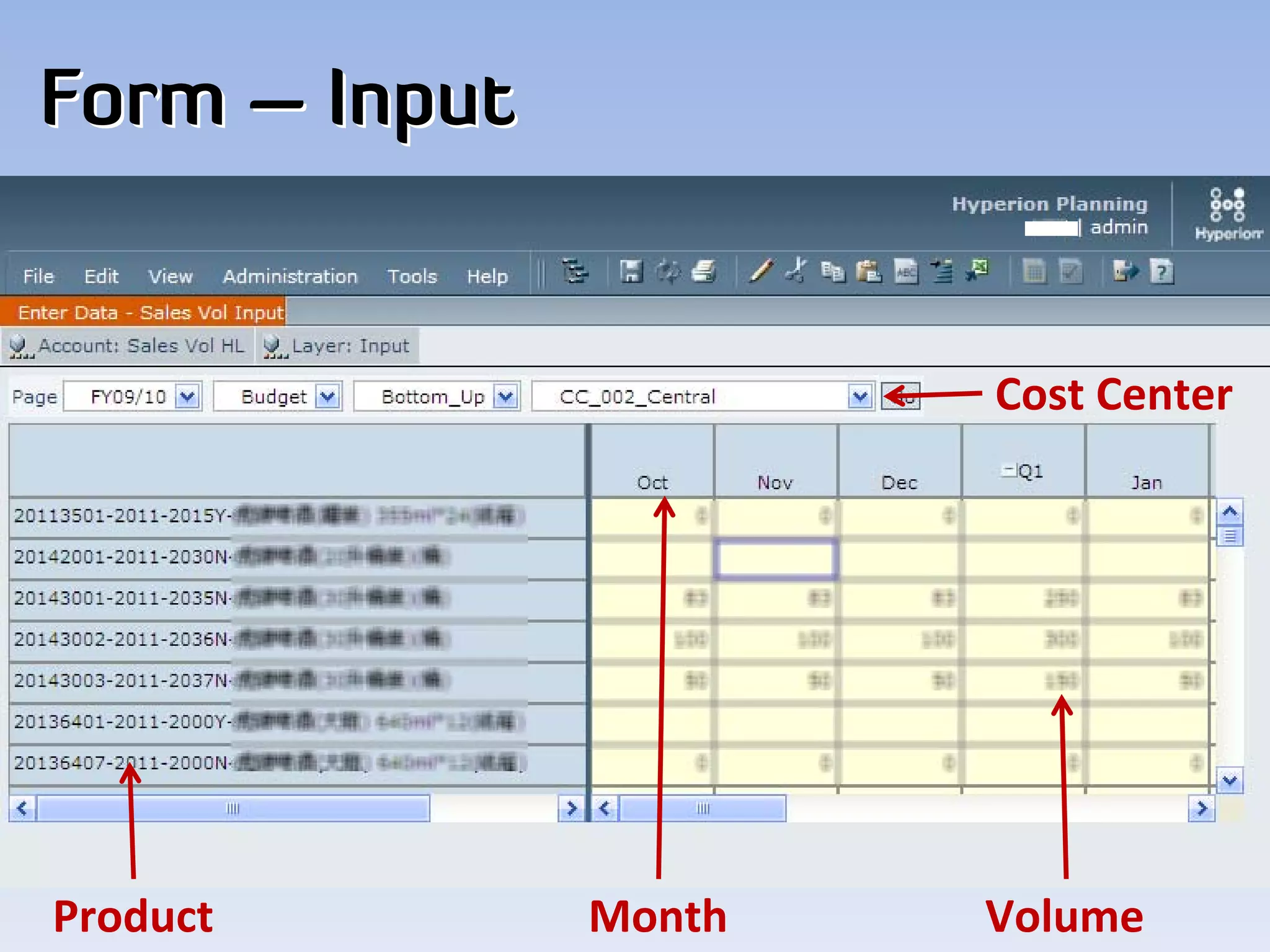Click the green Excel export icon

pyautogui.click(x=978, y=270)
